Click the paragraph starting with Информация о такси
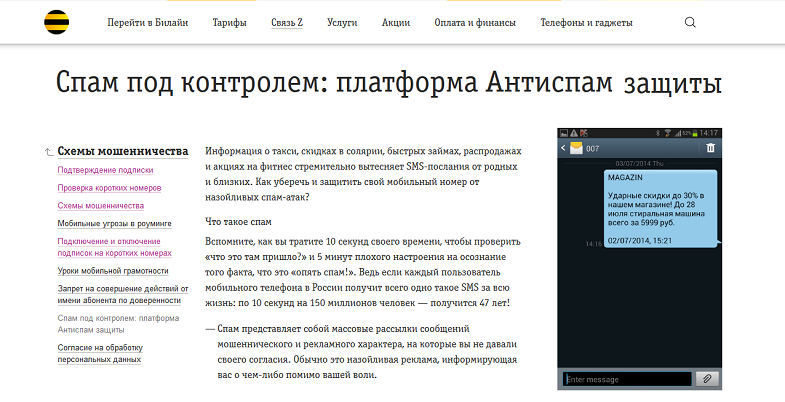Image resolution: width=785 pixels, height=402 pixels. click(363, 174)
